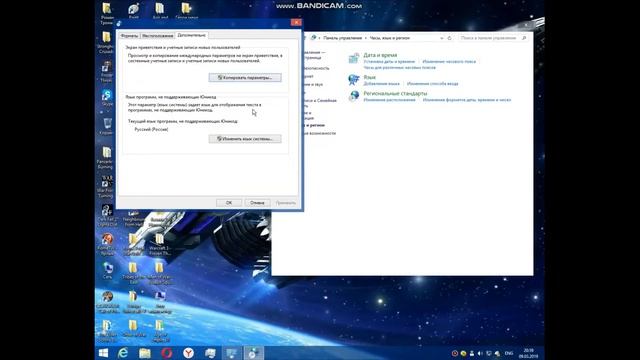The image size is (640, 360).
Task: Confirm the dialog with OK
Action: coord(229,202)
